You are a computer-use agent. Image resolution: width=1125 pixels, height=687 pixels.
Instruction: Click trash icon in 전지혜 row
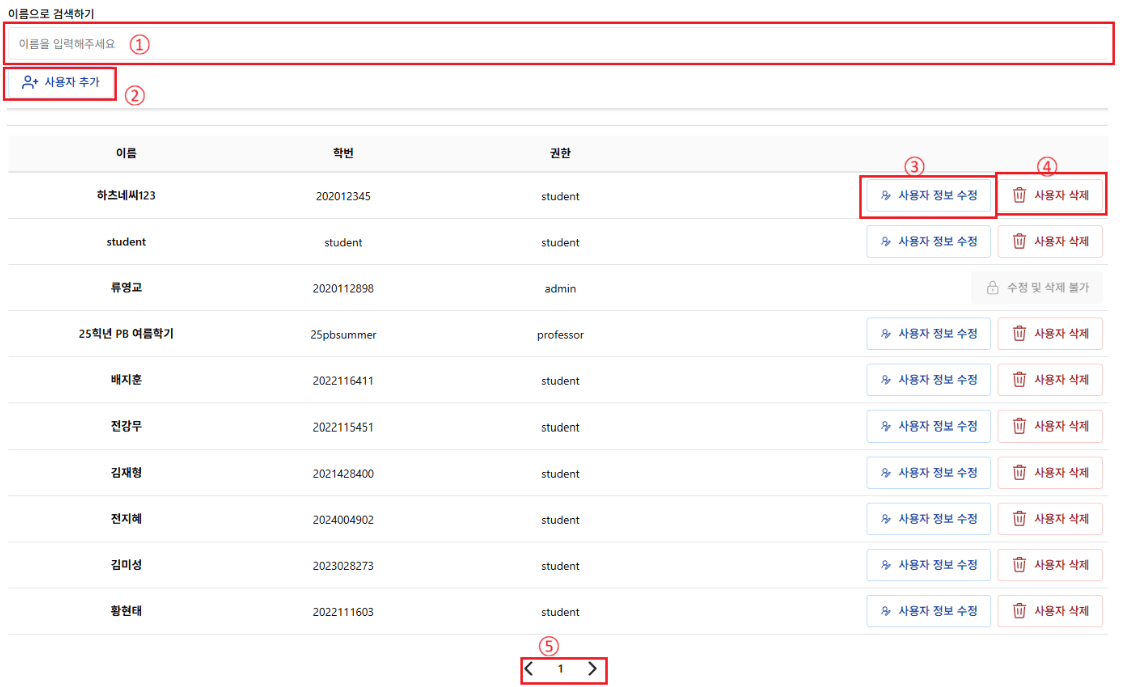pos(1019,519)
